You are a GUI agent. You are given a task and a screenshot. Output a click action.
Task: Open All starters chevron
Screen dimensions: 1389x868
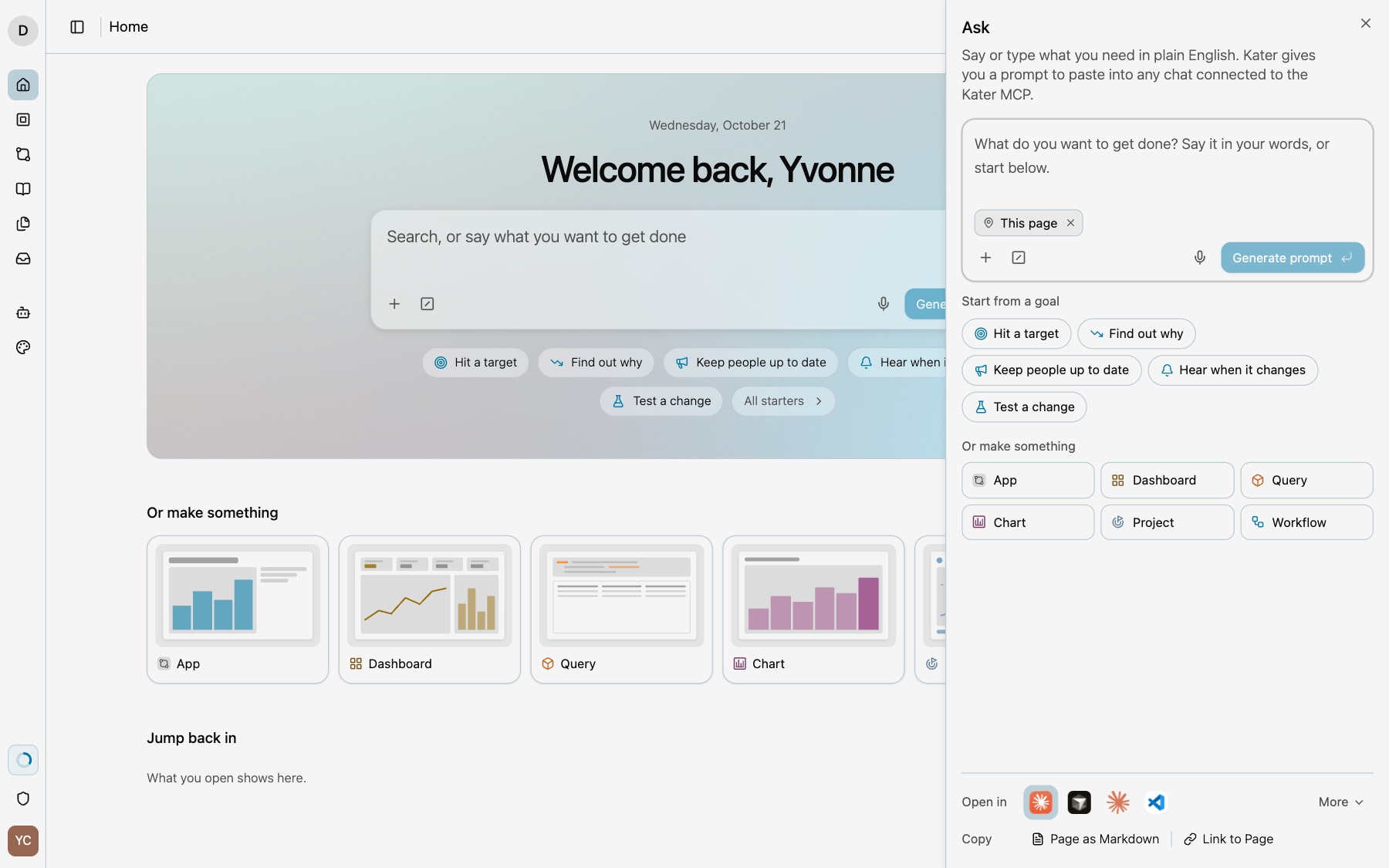click(x=783, y=401)
